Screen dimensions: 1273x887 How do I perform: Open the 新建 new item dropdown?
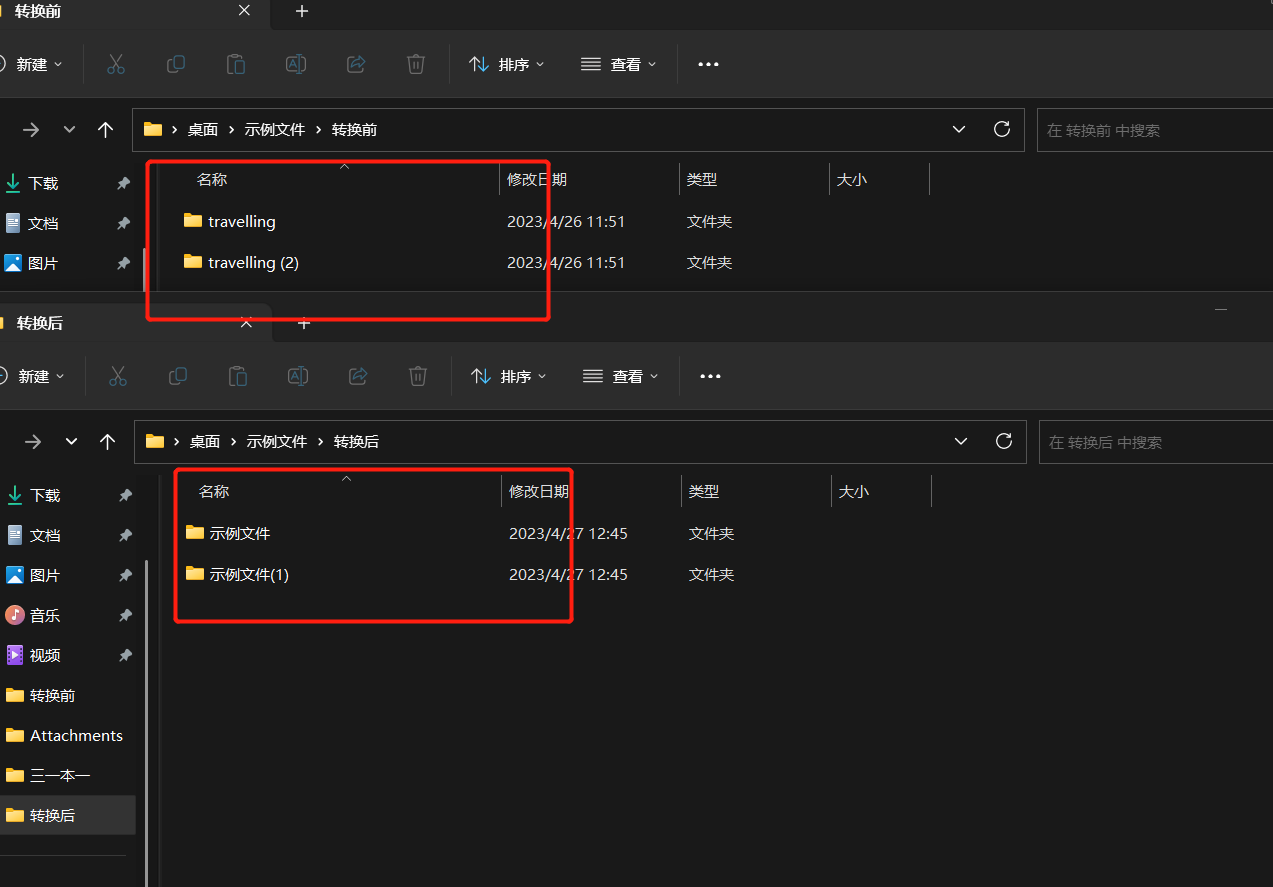coord(36,64)
